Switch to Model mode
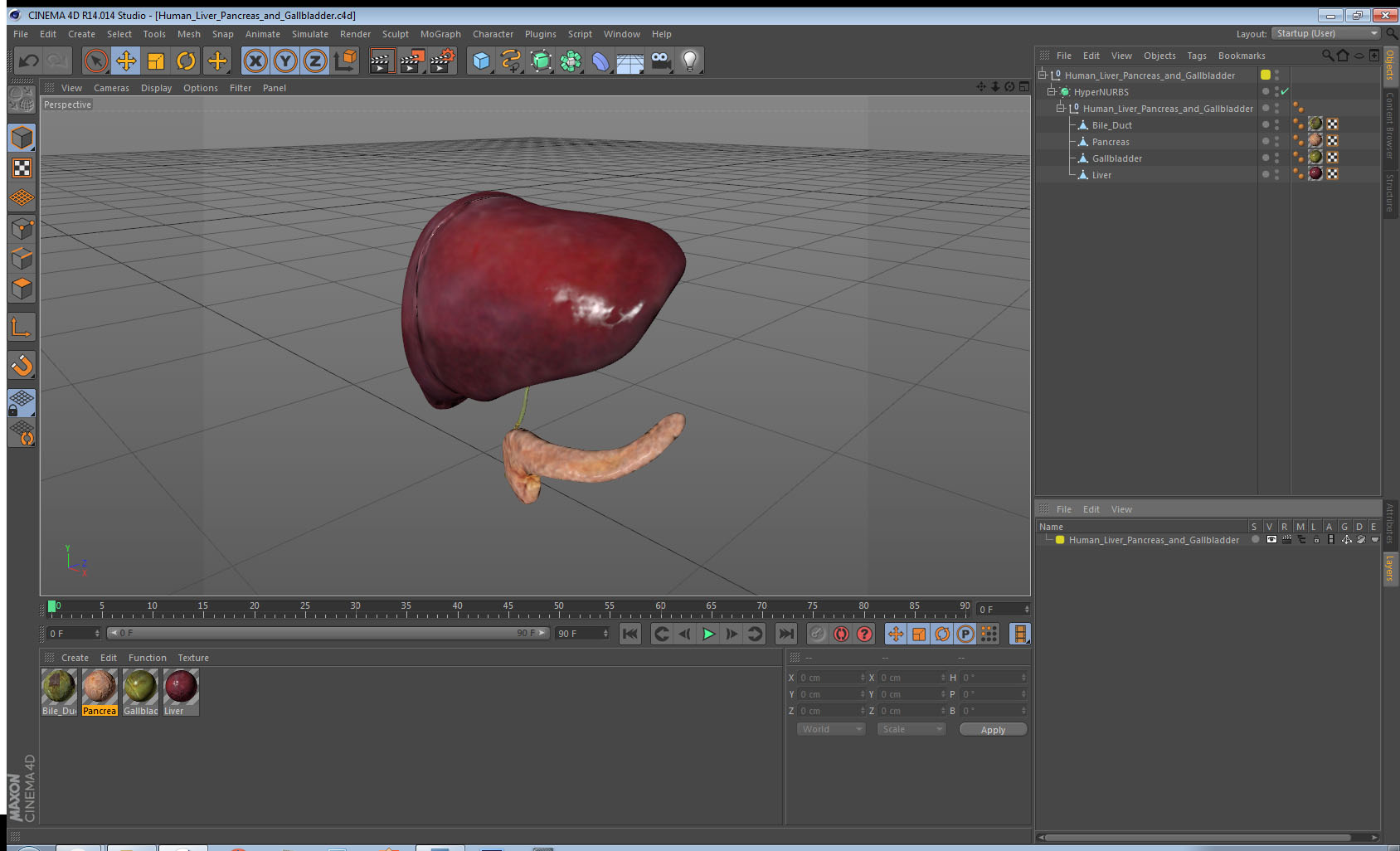 [22, 138]
